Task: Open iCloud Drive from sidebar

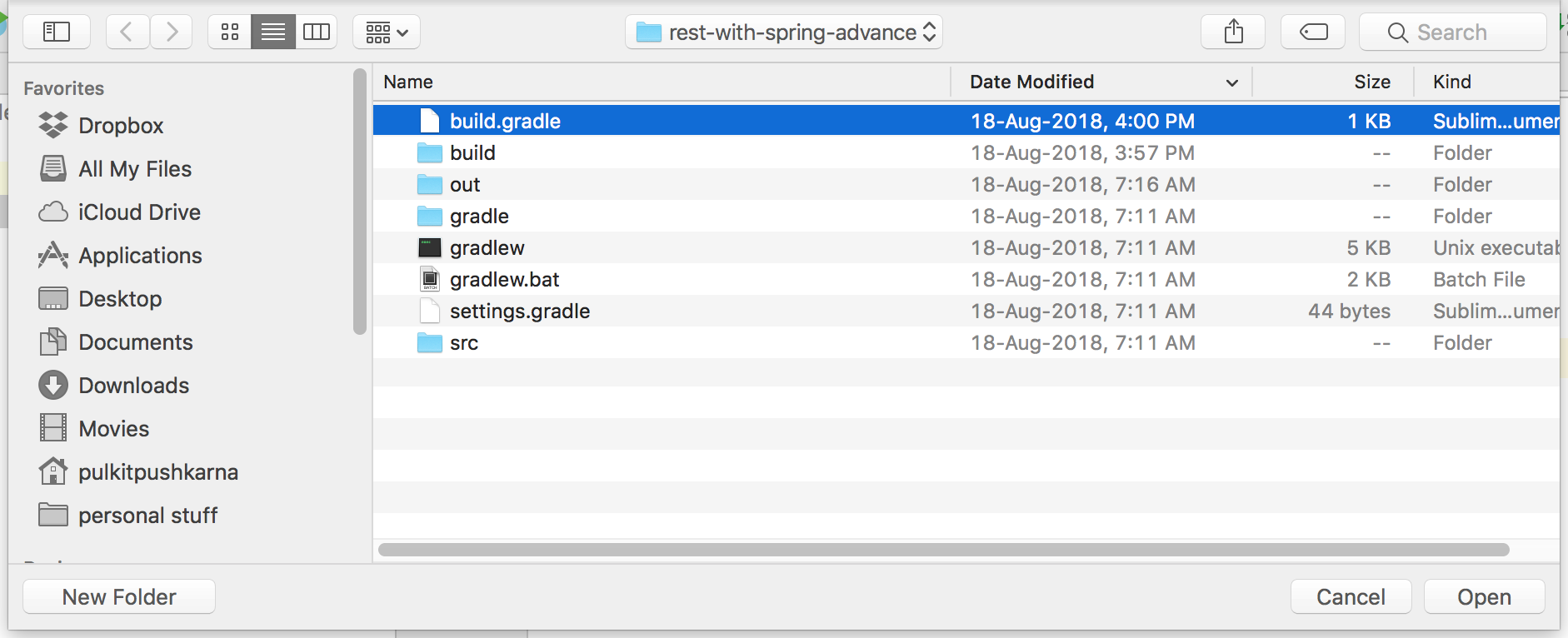Action: (x=119, y=212)
